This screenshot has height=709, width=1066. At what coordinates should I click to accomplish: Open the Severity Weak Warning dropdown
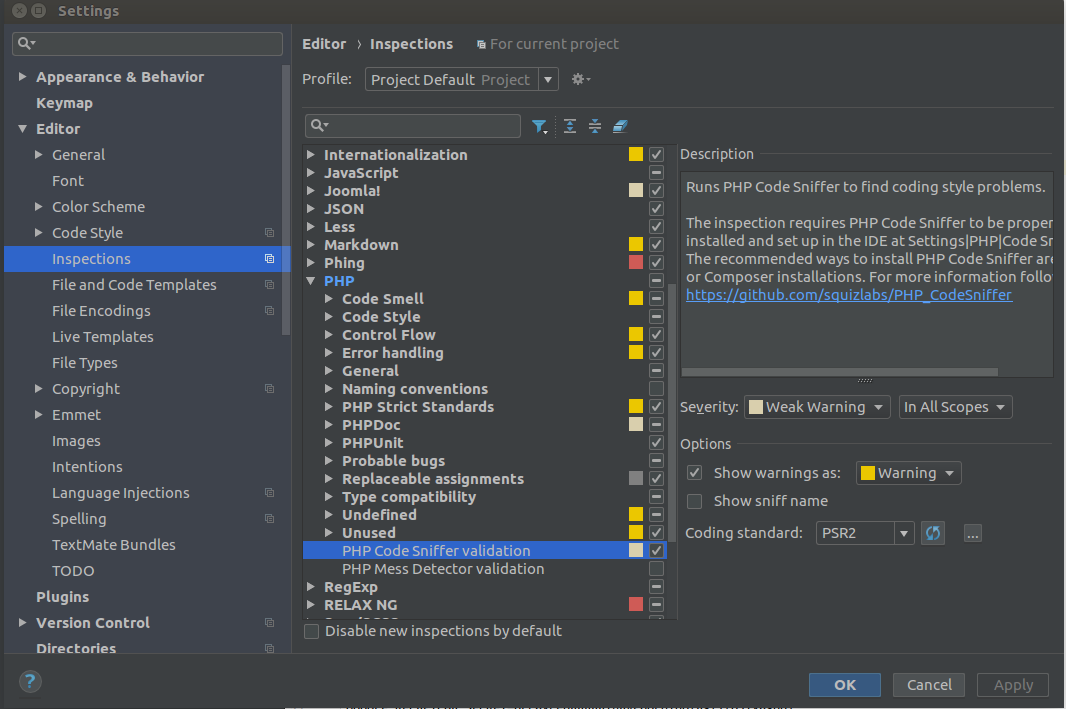[817, 407]
